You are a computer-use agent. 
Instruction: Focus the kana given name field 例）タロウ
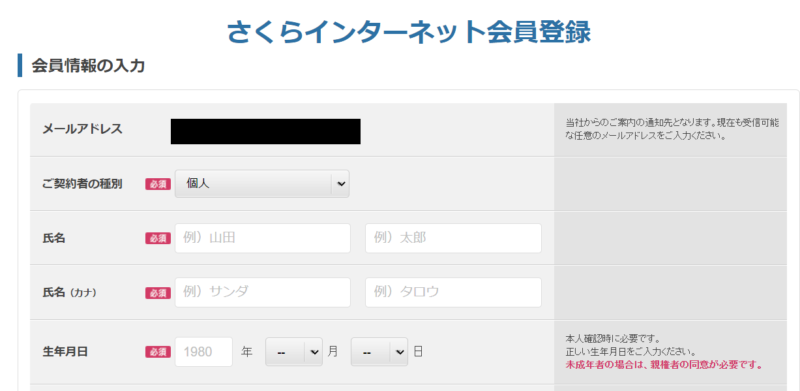453,292
